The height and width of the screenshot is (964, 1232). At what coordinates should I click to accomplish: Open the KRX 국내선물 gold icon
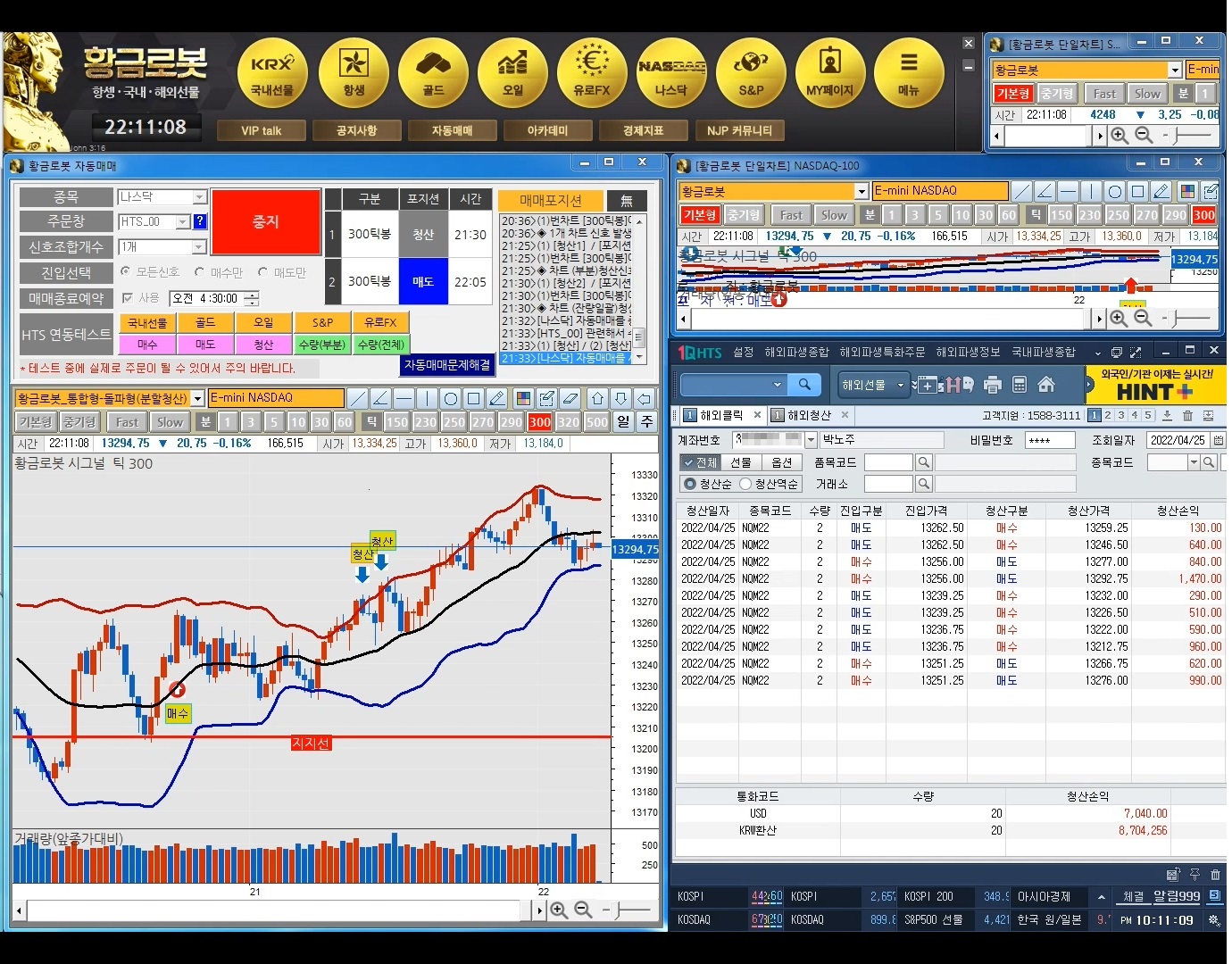pyautogui.click(x=272, y=72)
